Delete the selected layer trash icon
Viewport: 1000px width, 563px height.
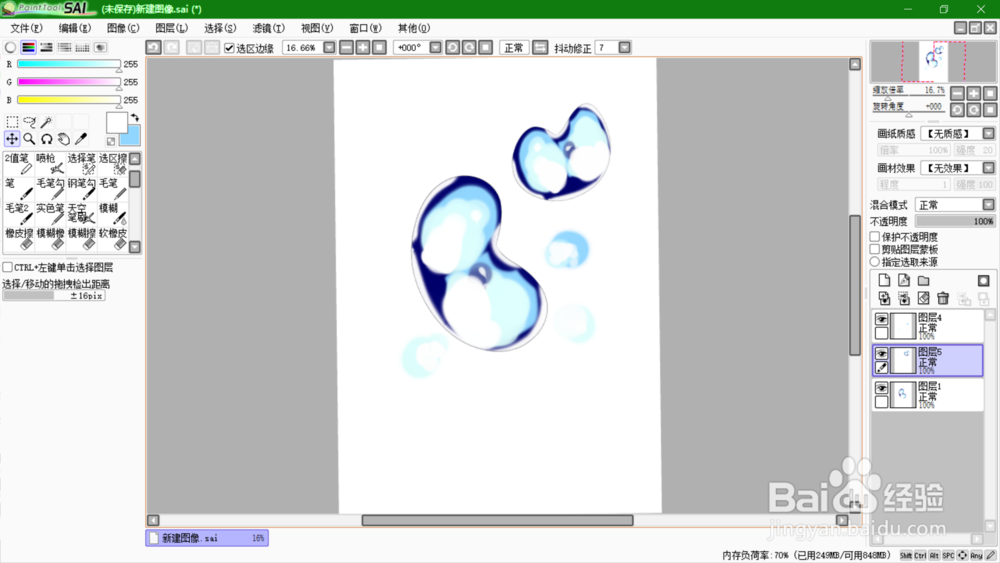click(943, 298)
